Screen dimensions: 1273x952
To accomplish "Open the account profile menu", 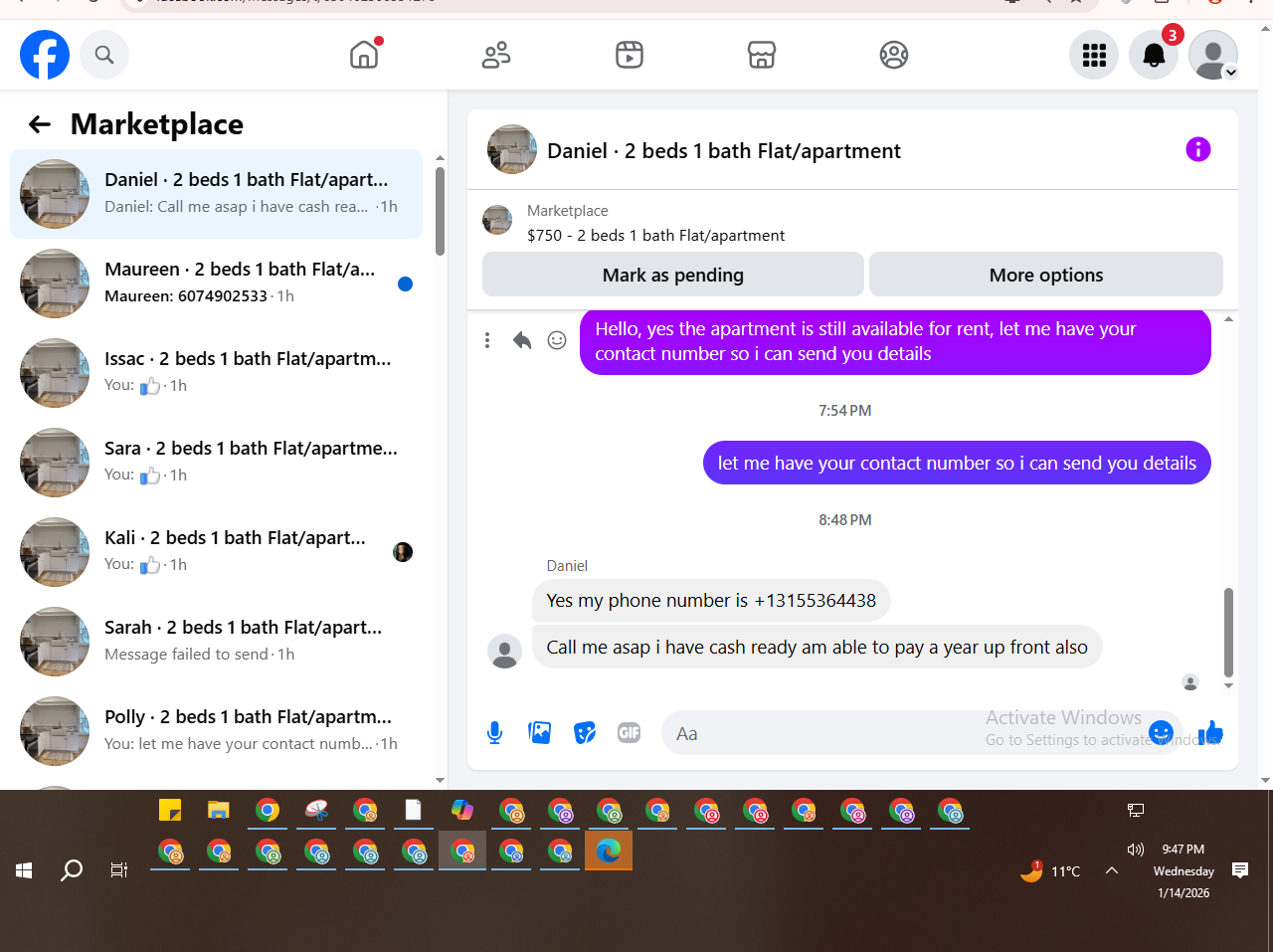I will coord(1213,55).
